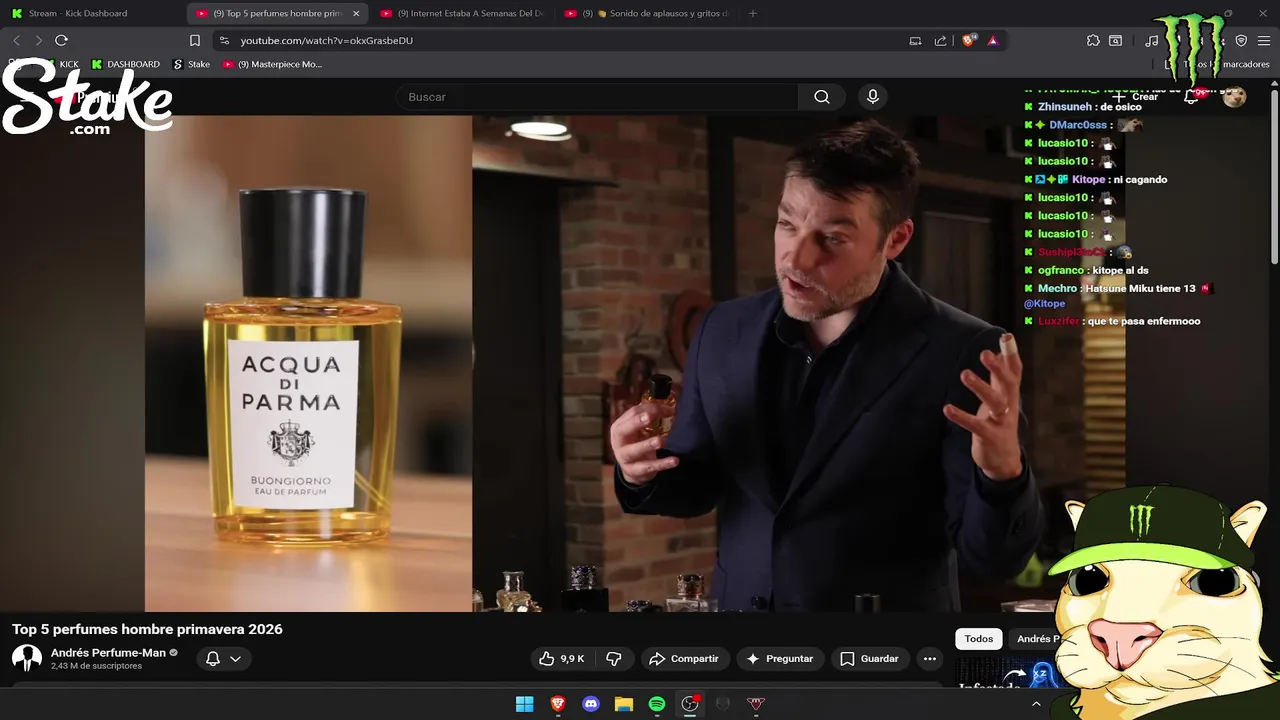This screenshot has width=1280, height=720.
Task: Open the Windows Start menu
Action: (x=524, y=704)
